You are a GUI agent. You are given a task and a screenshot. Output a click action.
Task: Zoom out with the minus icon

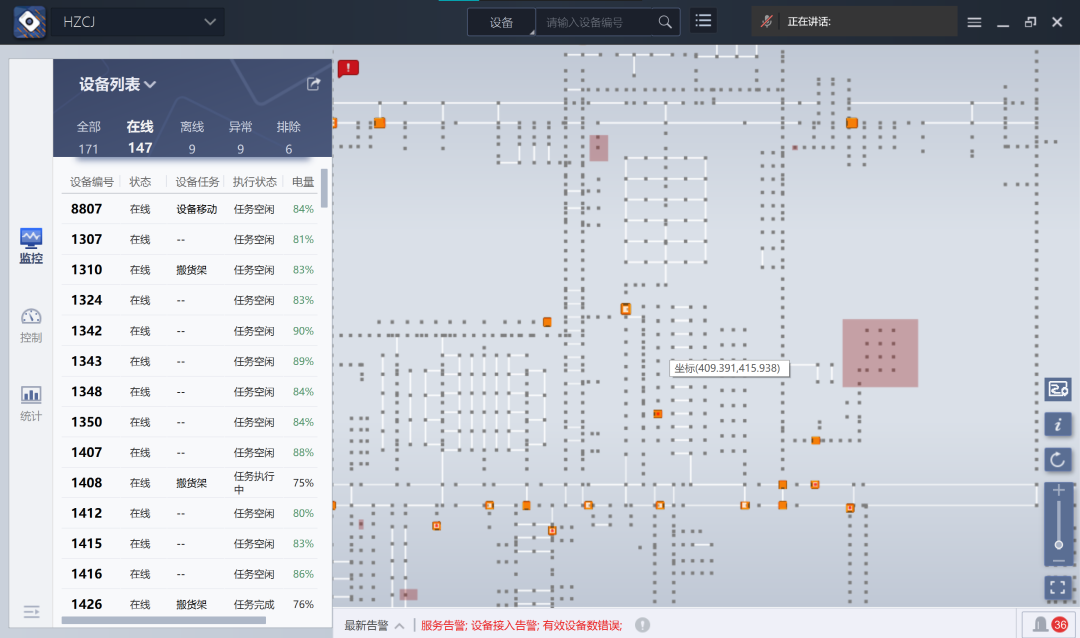pyautogui.click(x=1059, y=562)
